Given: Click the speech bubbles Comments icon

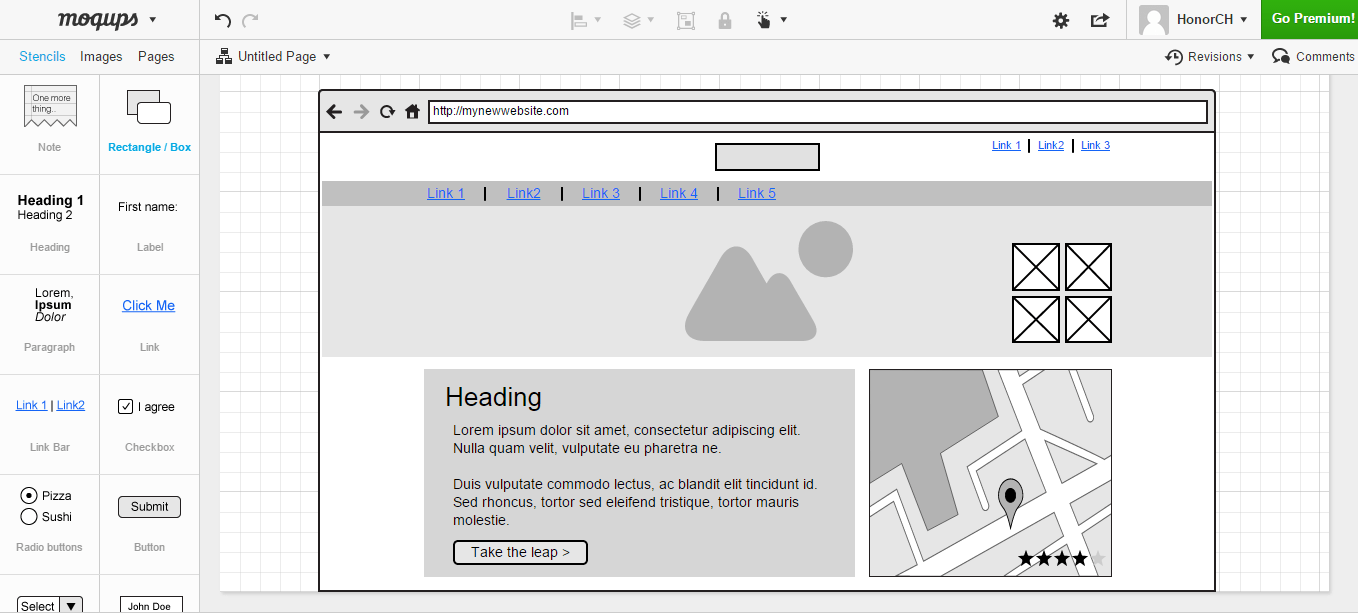Looking at the screenshot, I should click(x=1281, y=57).
